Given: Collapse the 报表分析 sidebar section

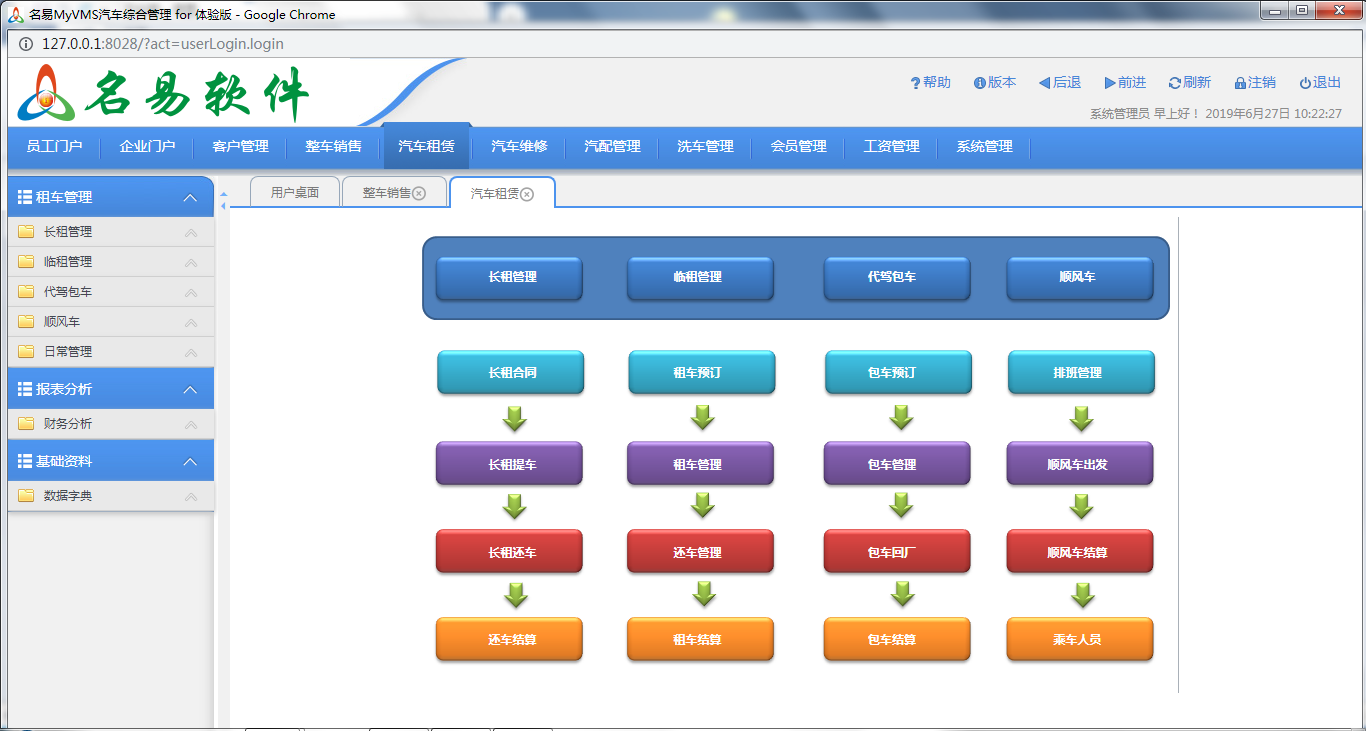Looking at the screenshot, I should point(191,390).
